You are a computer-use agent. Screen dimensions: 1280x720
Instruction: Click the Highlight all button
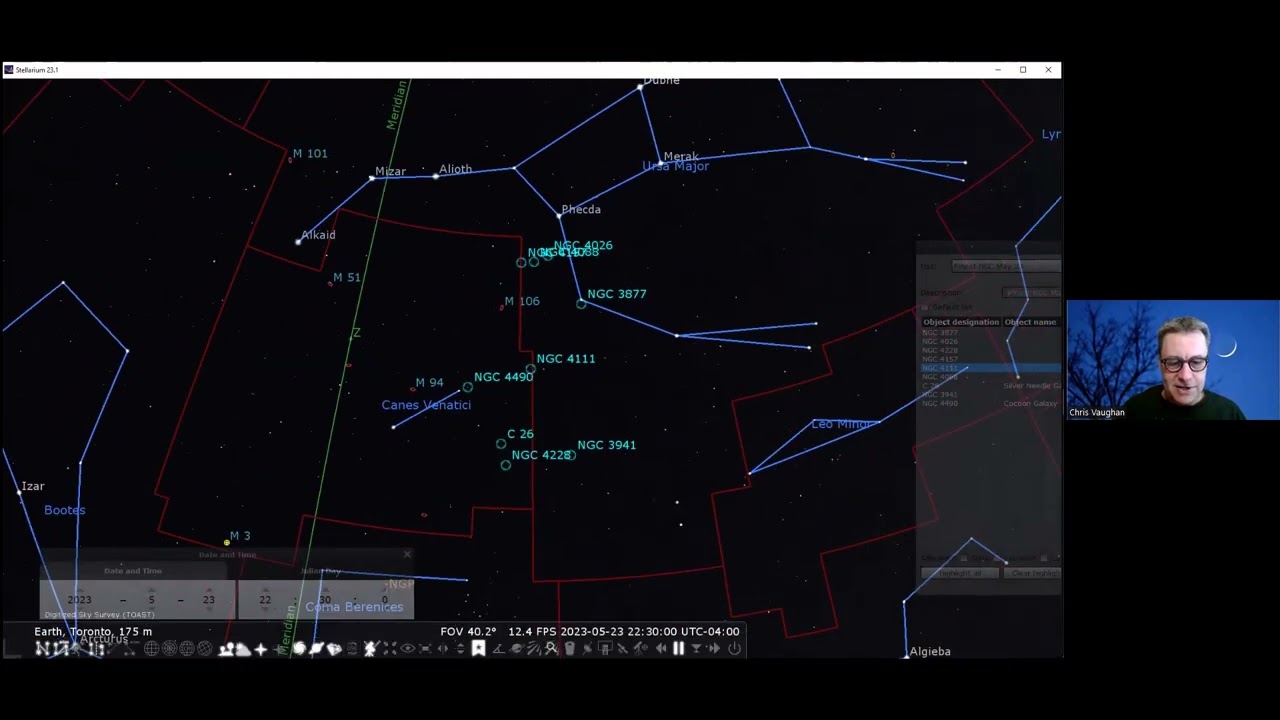click(x=959, y=573)
